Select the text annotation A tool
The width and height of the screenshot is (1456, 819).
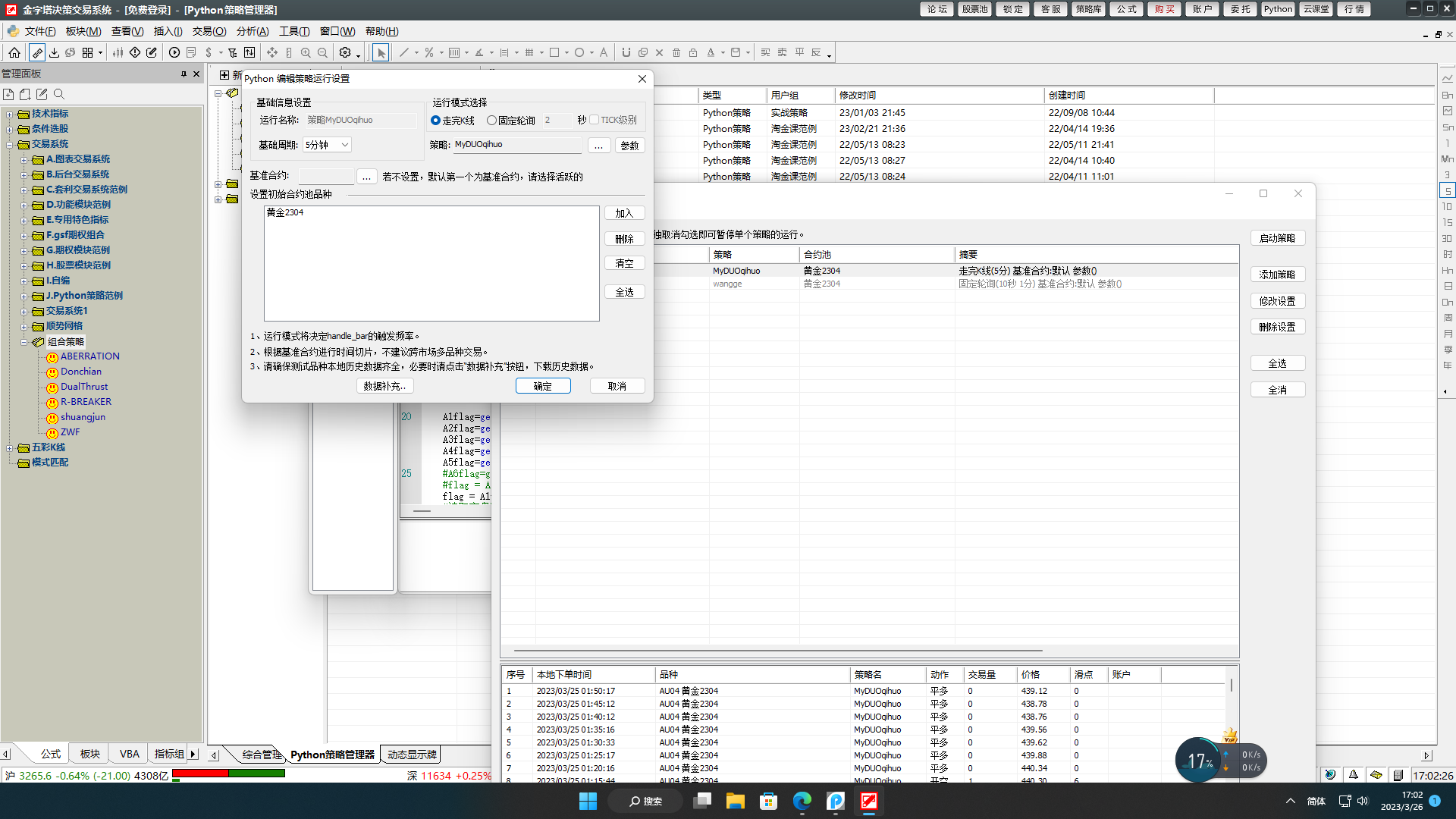(604, 52)
